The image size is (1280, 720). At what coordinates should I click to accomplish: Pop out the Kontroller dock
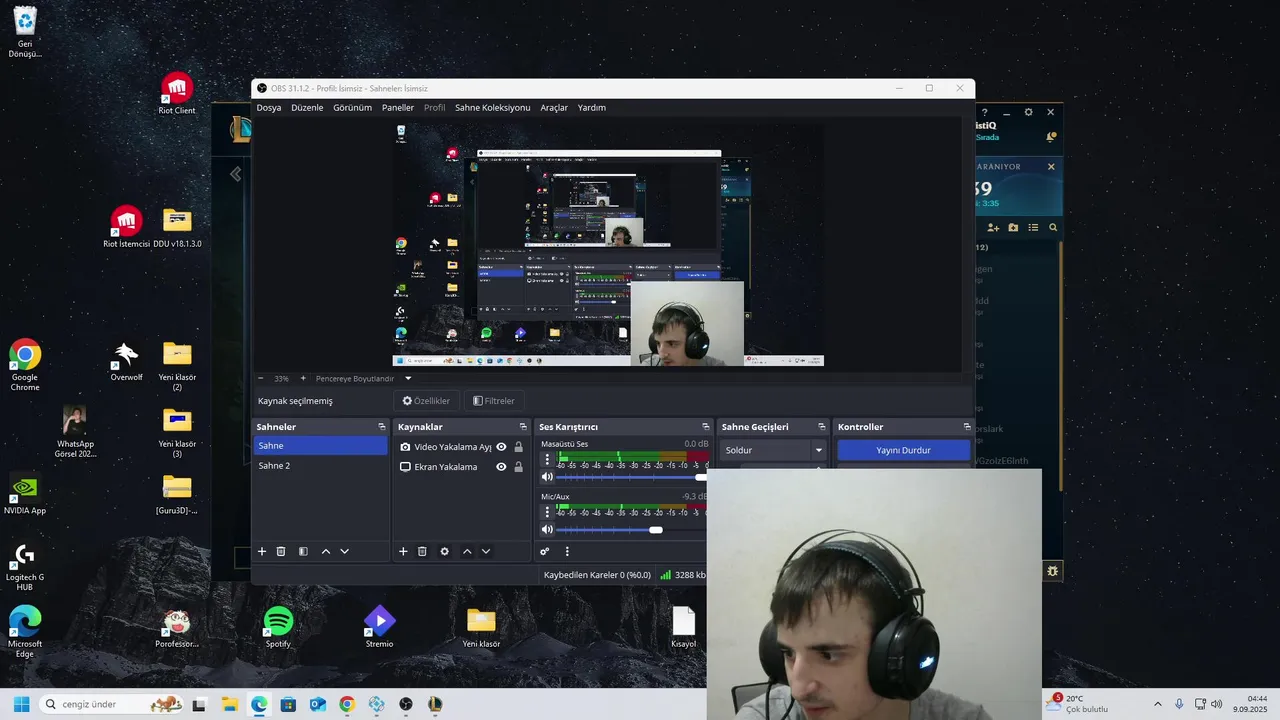966,427
